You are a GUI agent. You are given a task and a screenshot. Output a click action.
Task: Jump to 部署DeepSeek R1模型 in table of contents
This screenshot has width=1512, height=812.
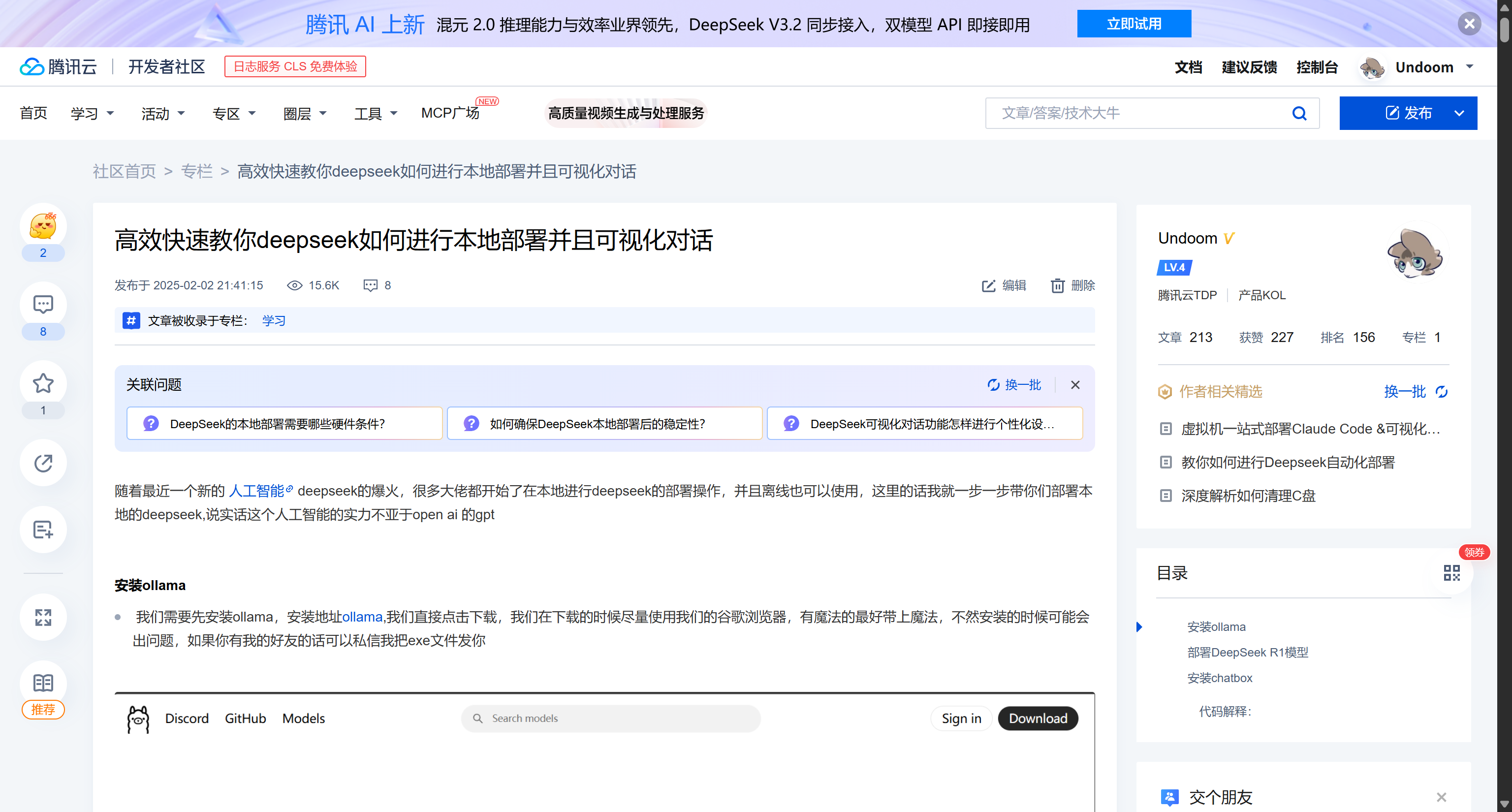(1247, 653)
